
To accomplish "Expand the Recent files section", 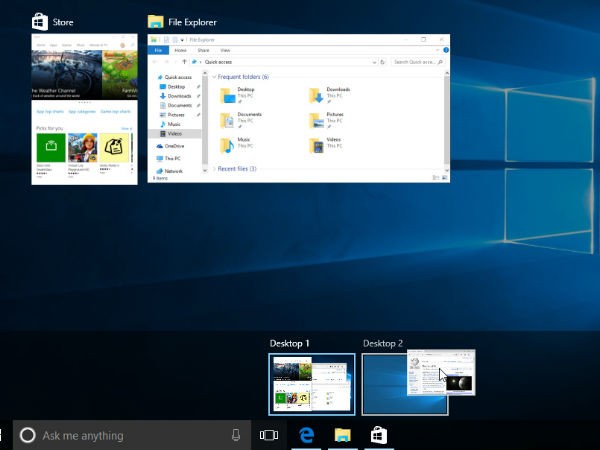I will pos(213,169).
